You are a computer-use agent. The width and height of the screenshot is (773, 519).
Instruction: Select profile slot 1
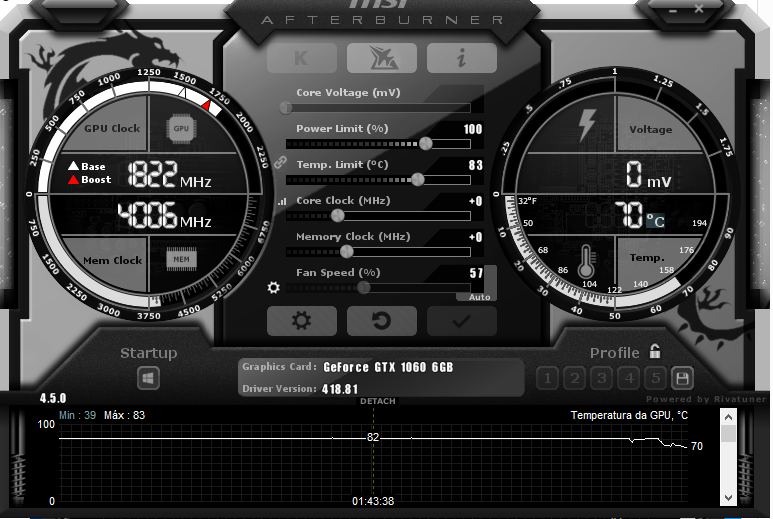pos(547,379)
